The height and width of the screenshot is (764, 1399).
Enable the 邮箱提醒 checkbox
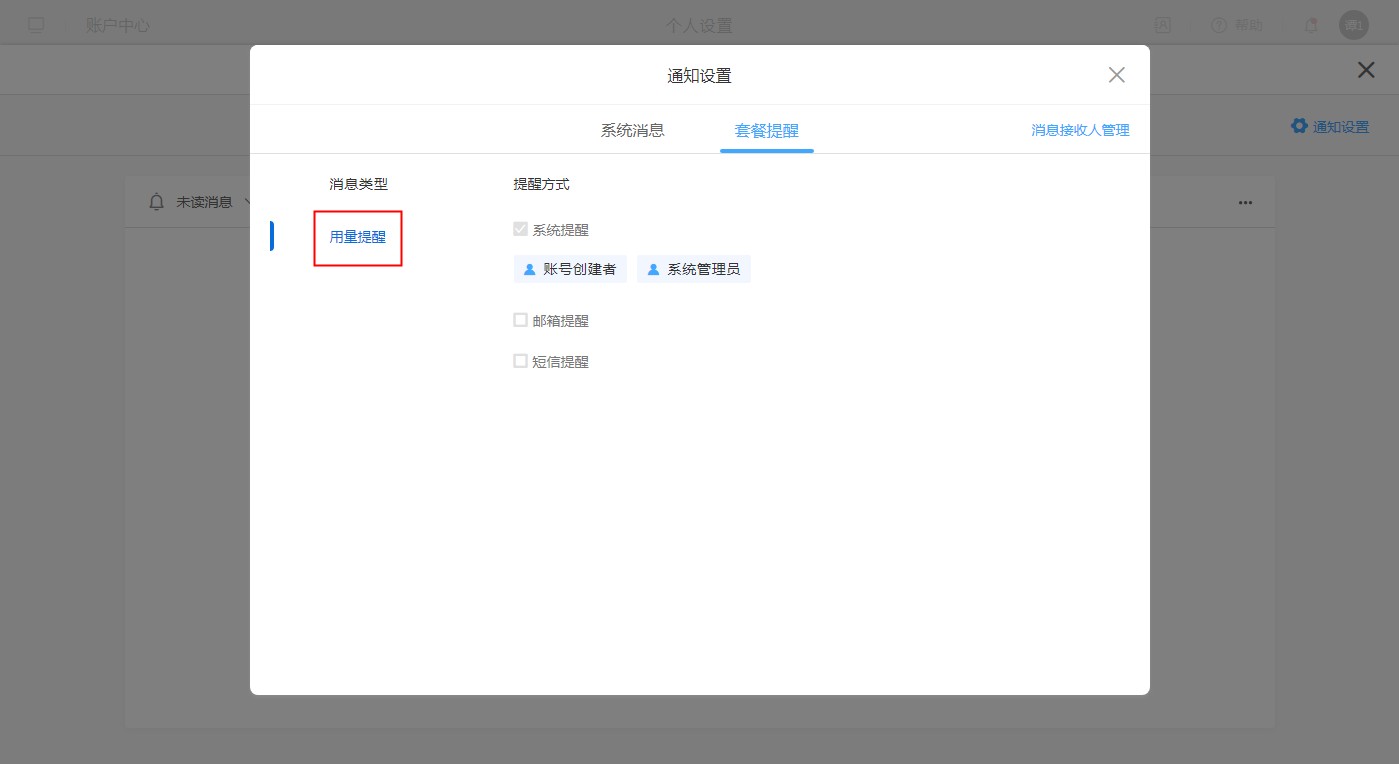520,320
